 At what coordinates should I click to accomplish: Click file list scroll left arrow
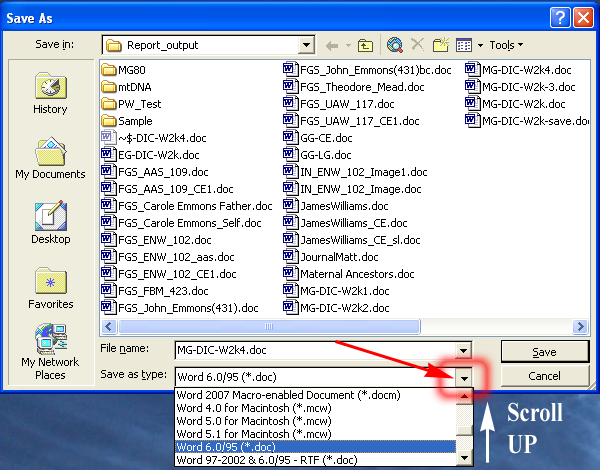pyautogui.click(x=109, y=326)
